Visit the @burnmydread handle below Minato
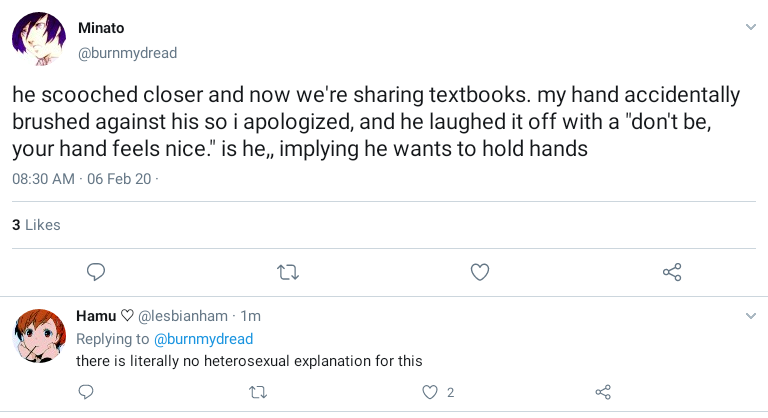The width and height of the screenshot is (768, 418). pos(127,53)
